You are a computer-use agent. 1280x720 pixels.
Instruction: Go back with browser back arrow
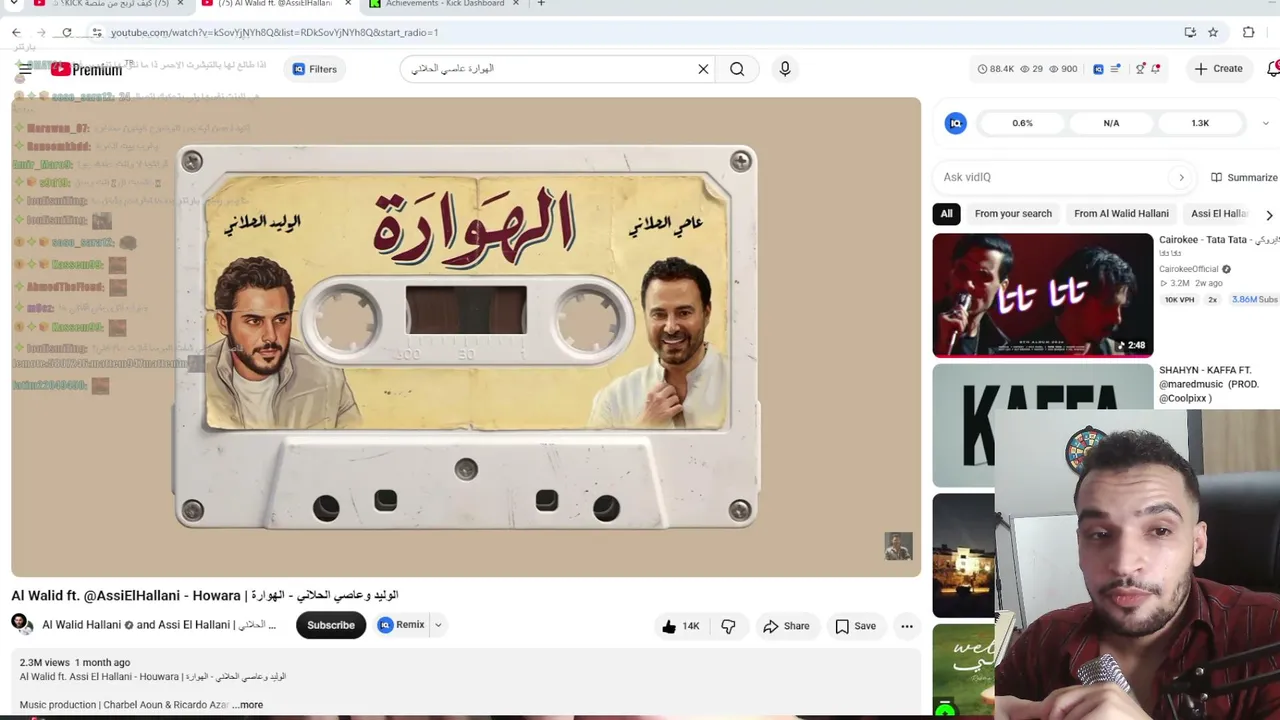(x=17, y=33)
